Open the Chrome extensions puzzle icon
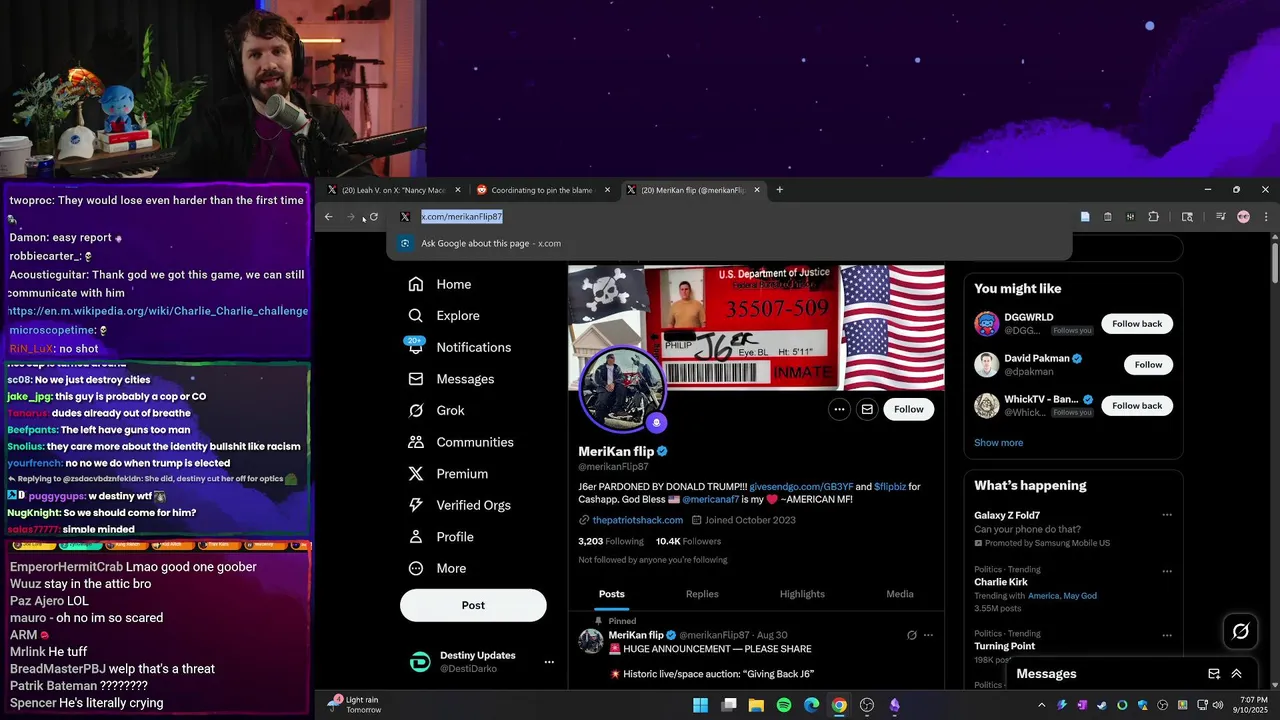1280x720 pixels. pyautogui.click(x=1153, y=216)
